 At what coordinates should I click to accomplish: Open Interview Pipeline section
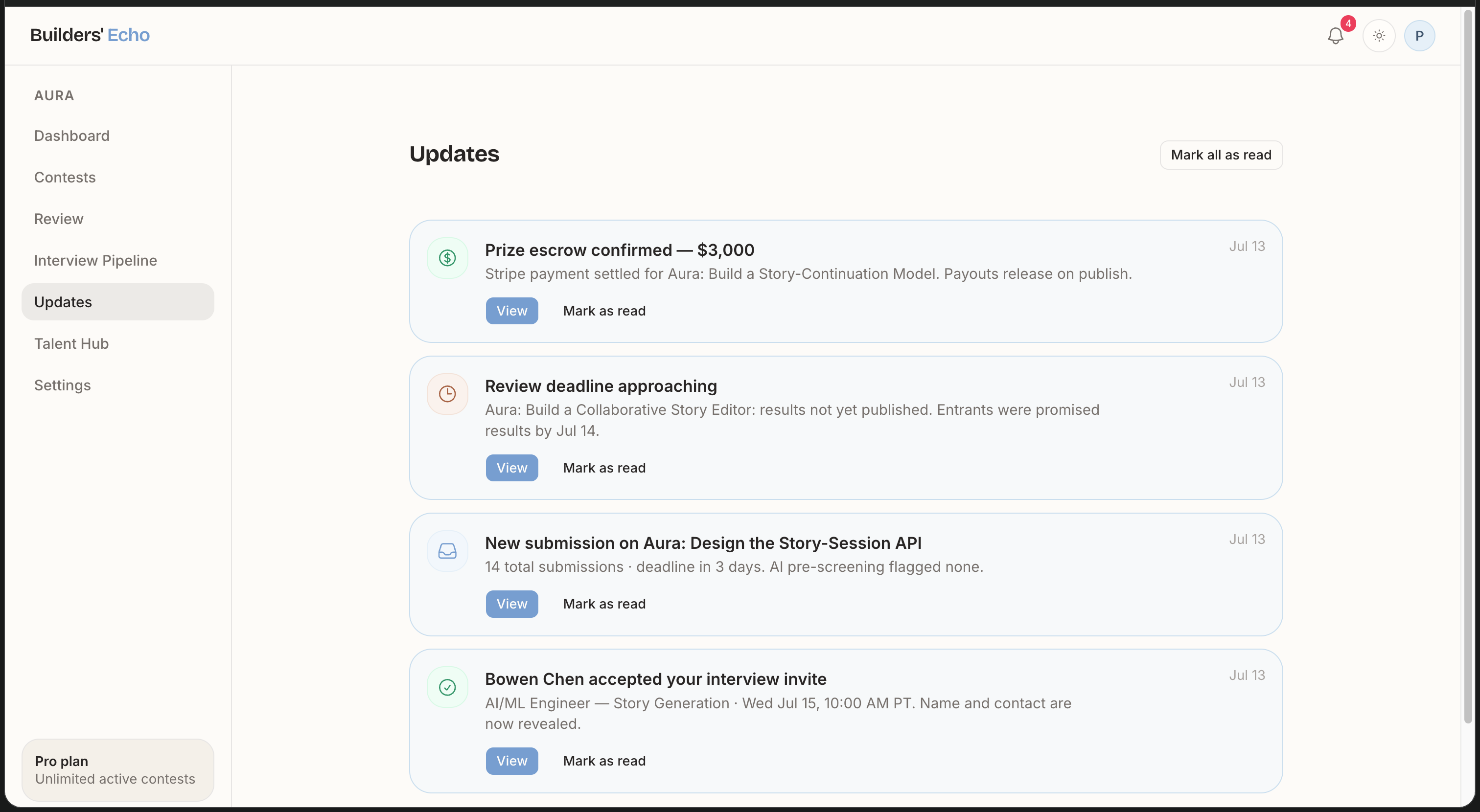95,260
